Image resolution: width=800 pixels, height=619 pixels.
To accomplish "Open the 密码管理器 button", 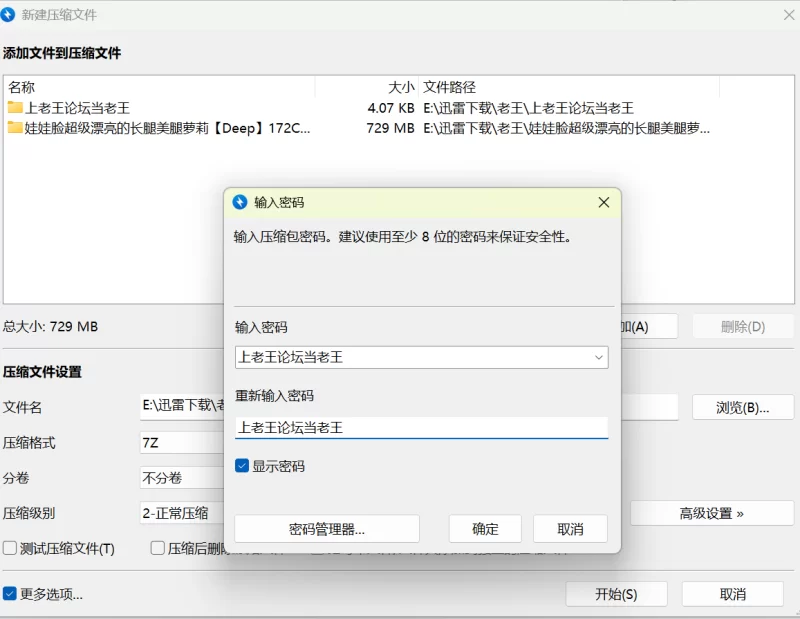I will (x=327, y=529).
